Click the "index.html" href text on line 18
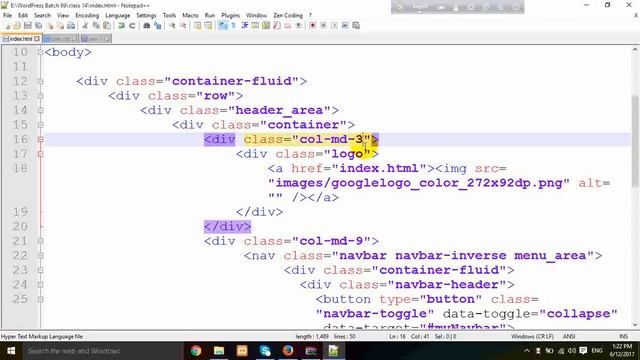 pyautogui.click(x=379, y=168)
